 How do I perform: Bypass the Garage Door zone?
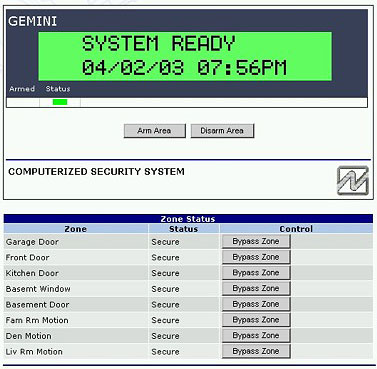pyautogui.click(x=256, y=241)
